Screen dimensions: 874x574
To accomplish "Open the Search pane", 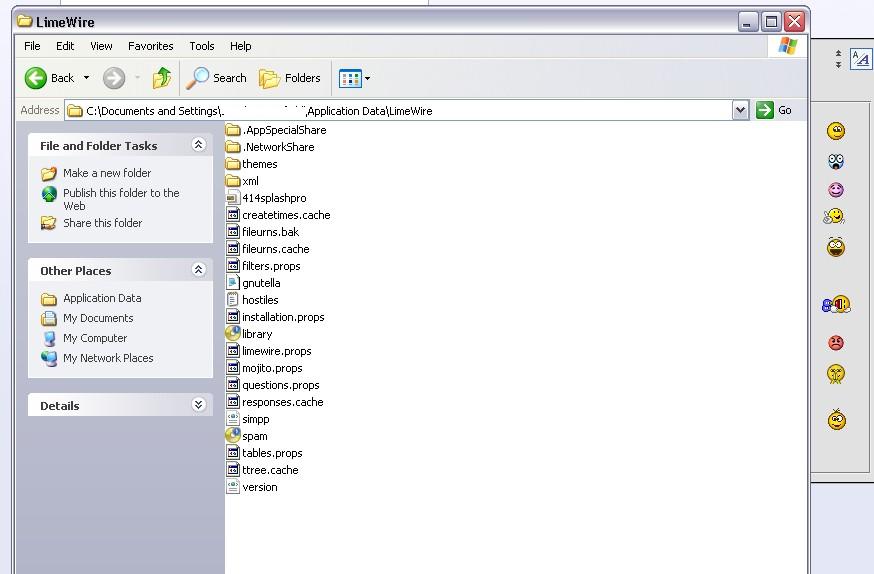I will point(216,78).
